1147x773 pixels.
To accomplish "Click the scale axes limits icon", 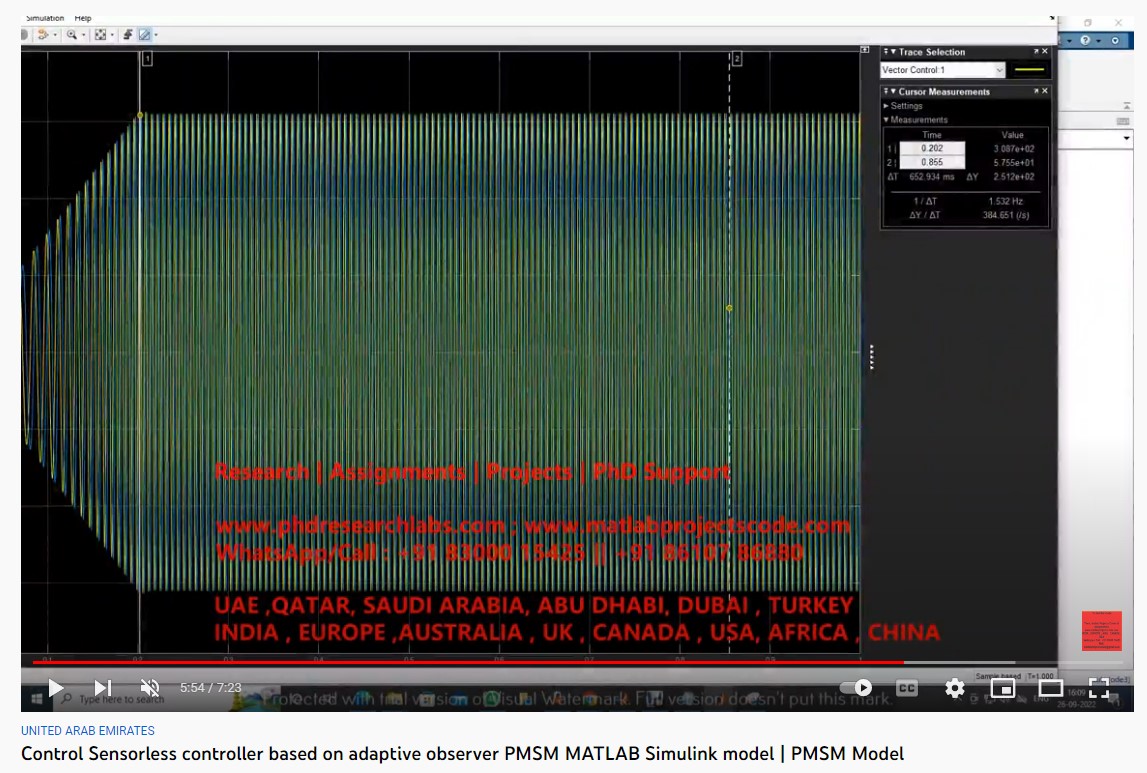I will point(100,35).
